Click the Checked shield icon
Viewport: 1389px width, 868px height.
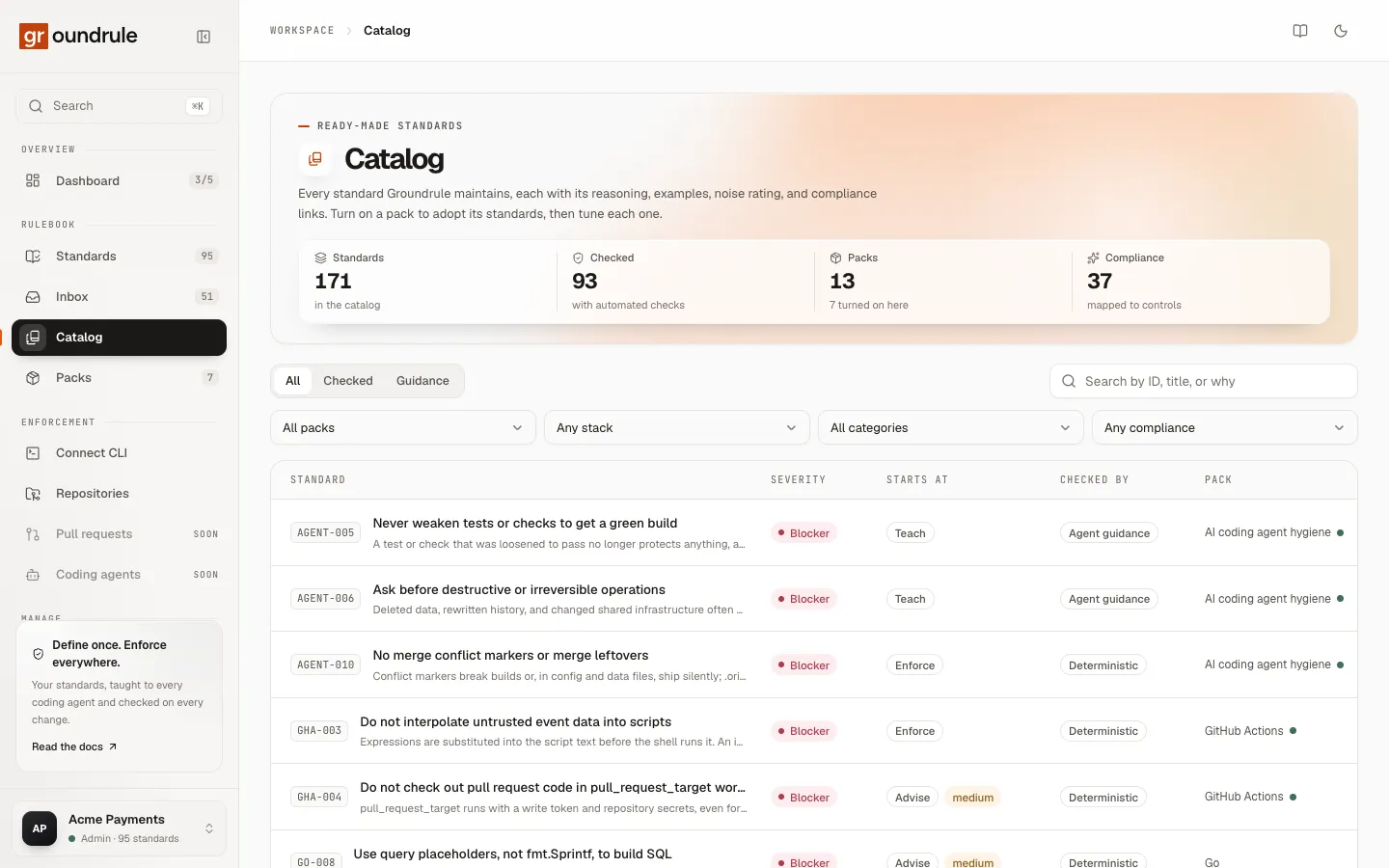point(578,258)
